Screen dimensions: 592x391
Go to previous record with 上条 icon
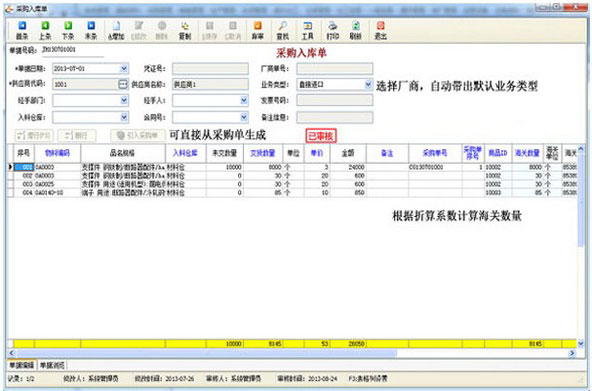[45, 31]
